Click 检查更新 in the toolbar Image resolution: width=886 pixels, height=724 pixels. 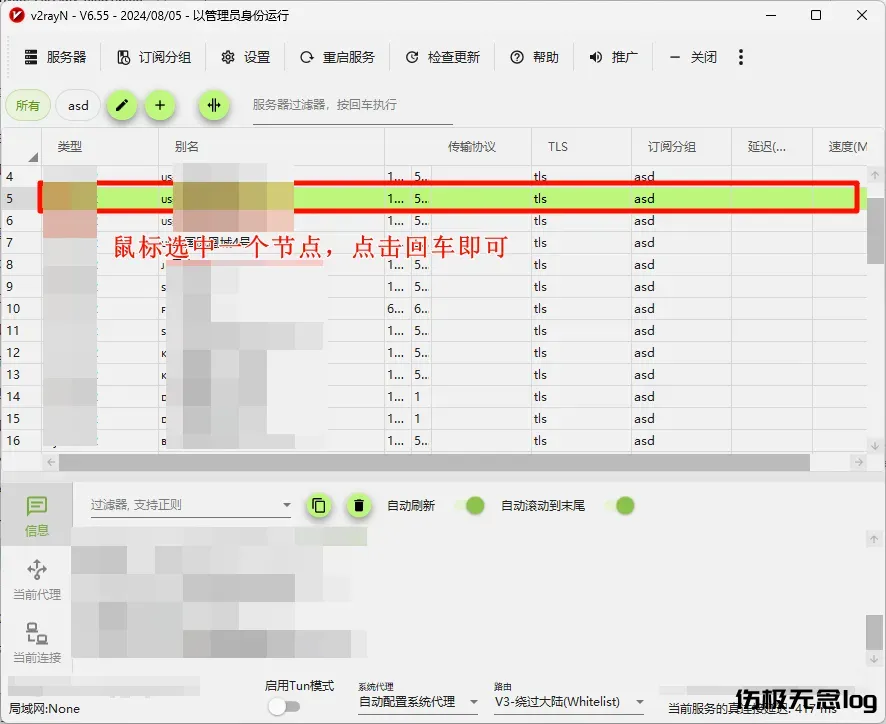click(x=442, y=57)
